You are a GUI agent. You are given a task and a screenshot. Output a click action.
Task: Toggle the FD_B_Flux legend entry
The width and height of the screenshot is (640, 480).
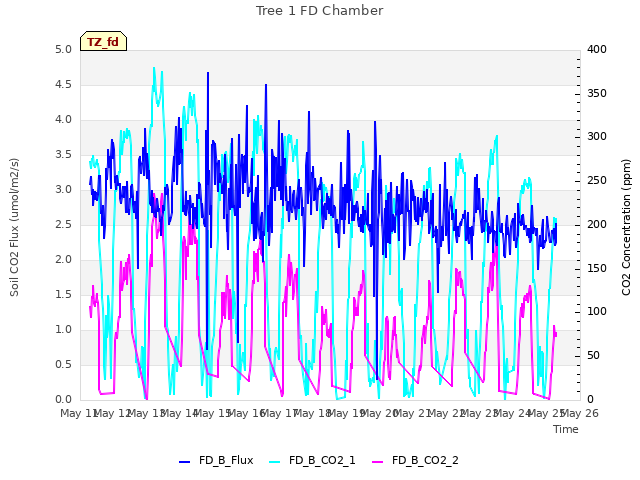click(216, 461)
